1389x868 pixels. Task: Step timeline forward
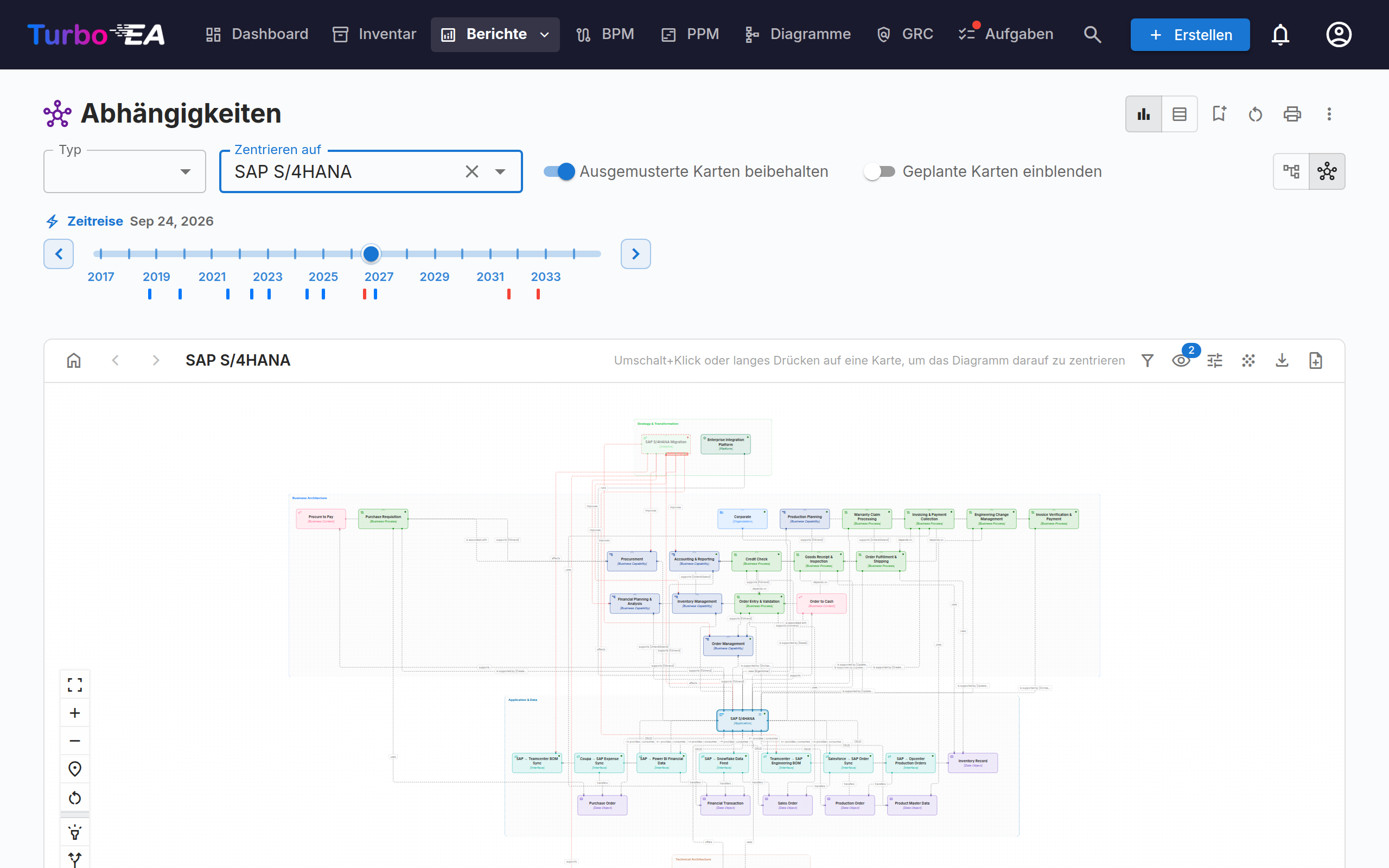[x=635, y=254]
